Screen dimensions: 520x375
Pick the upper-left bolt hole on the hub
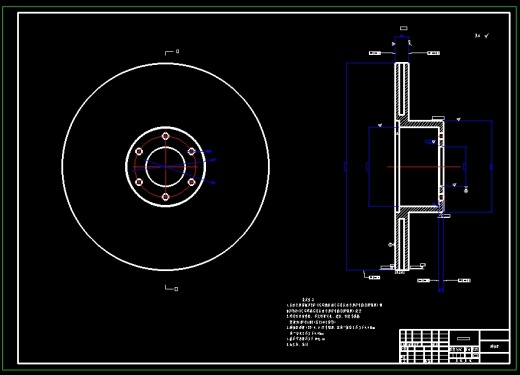(139, 152)
